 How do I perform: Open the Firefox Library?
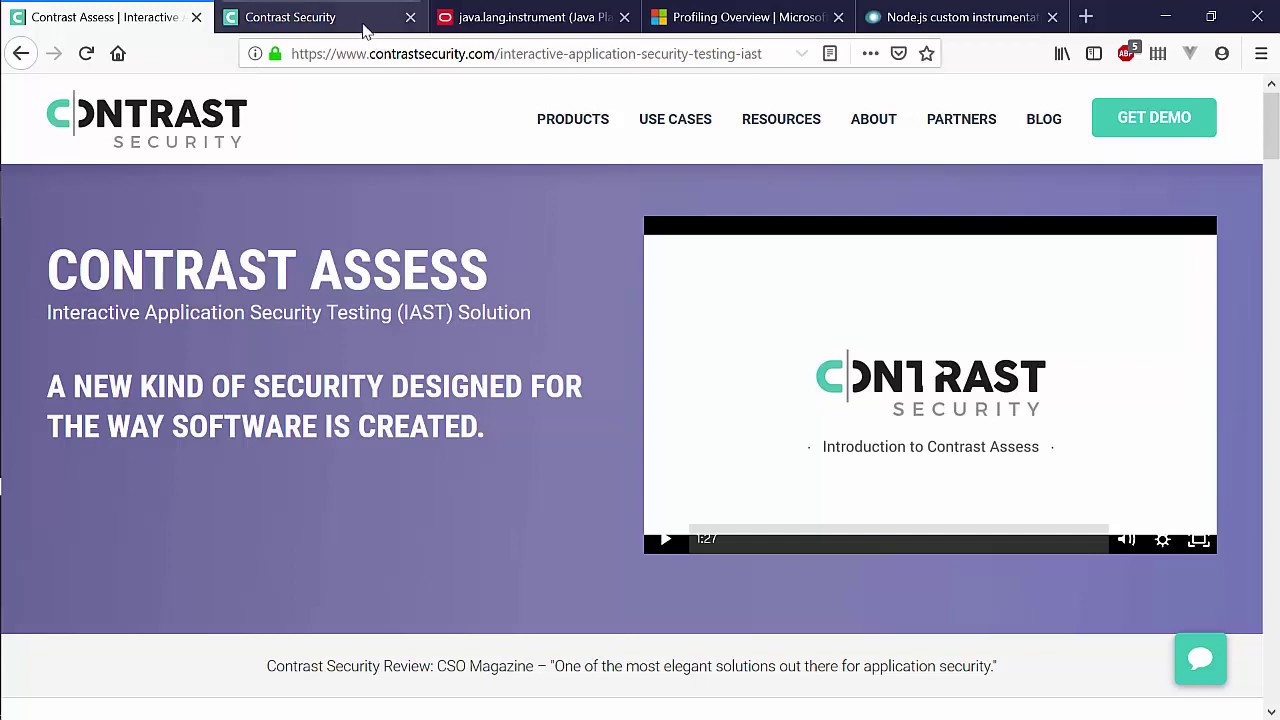[x=1062, y=54]
